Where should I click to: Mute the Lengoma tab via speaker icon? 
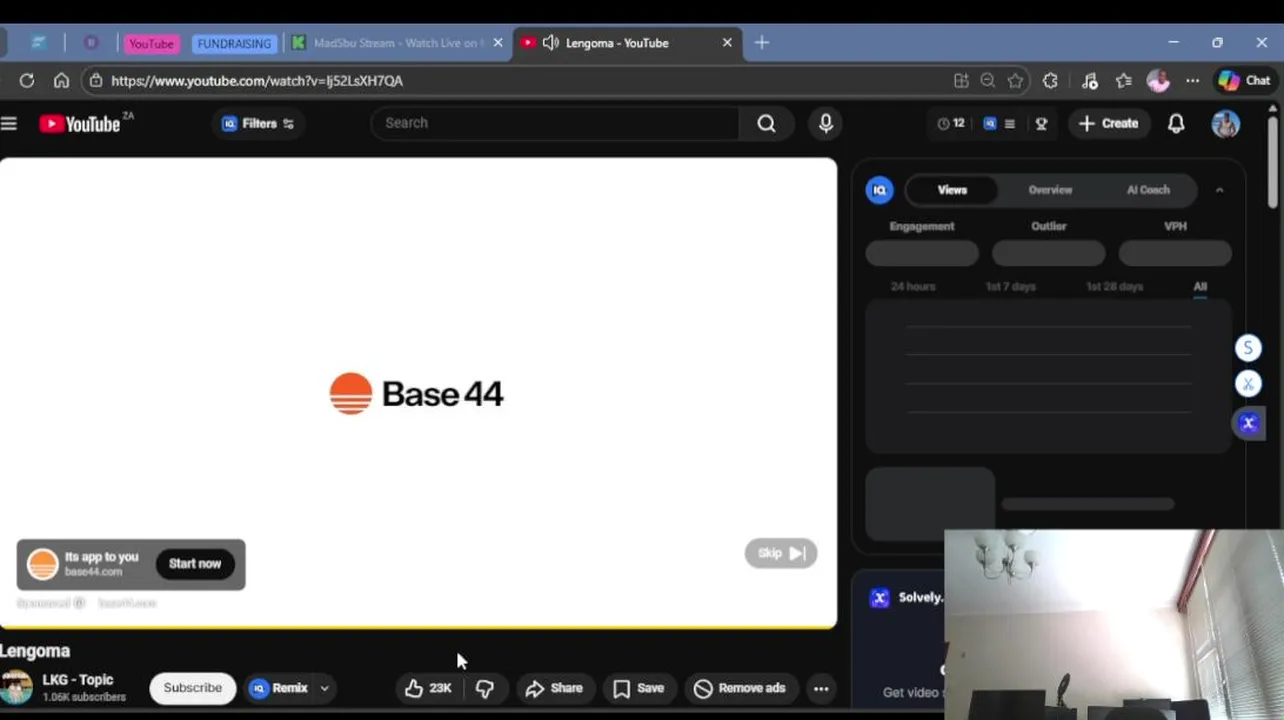click(551, 43)
